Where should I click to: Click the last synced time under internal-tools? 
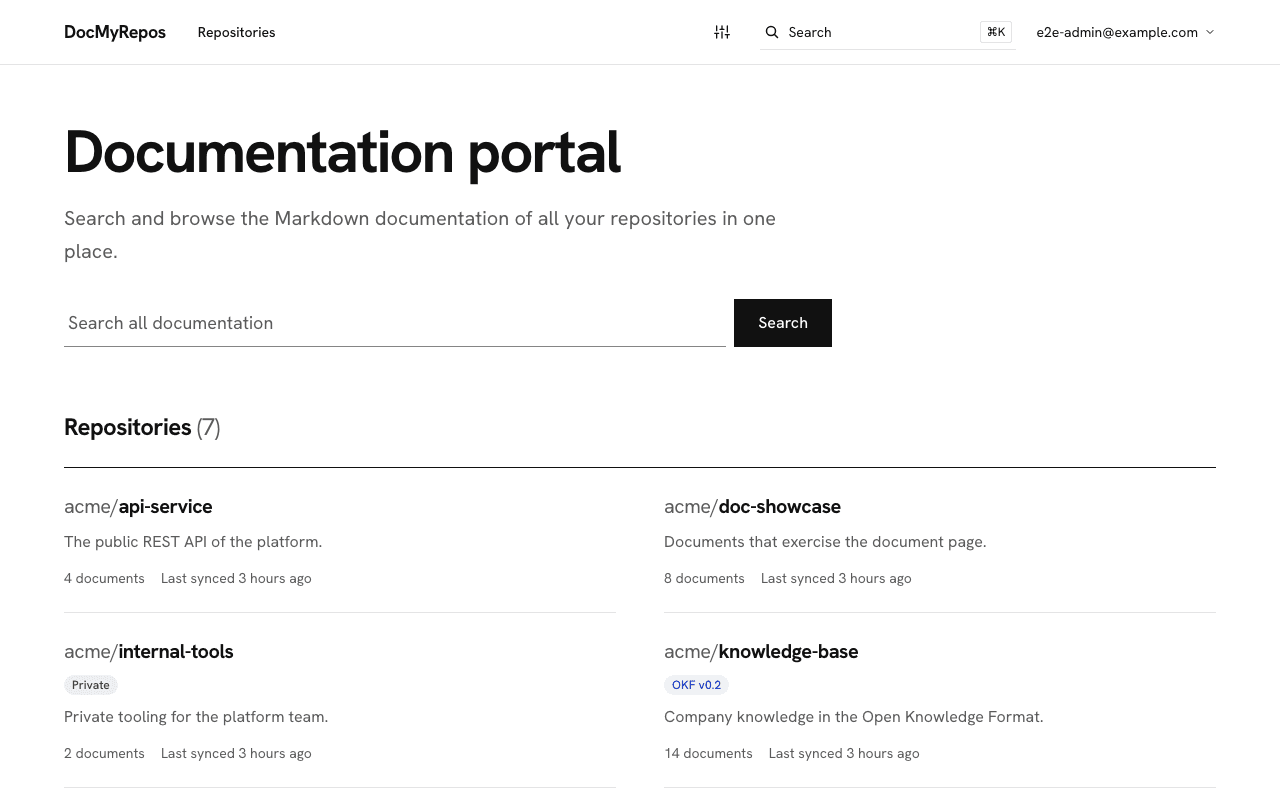pos(236,753)
